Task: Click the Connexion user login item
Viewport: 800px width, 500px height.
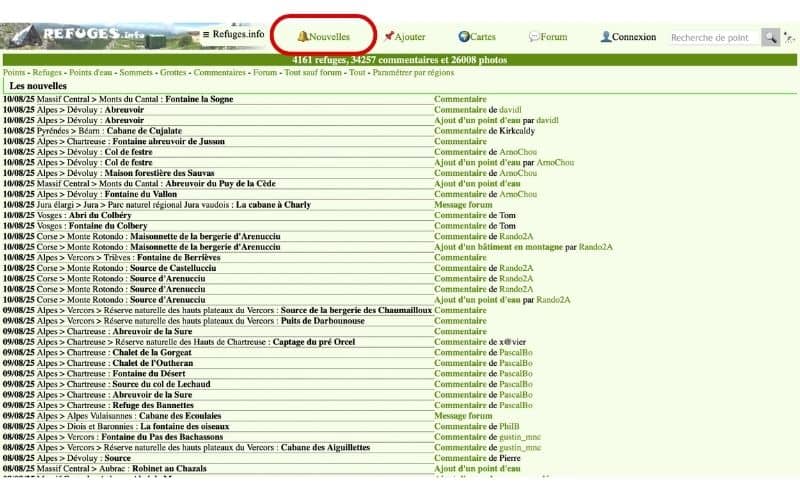Action: click(628, 37)
